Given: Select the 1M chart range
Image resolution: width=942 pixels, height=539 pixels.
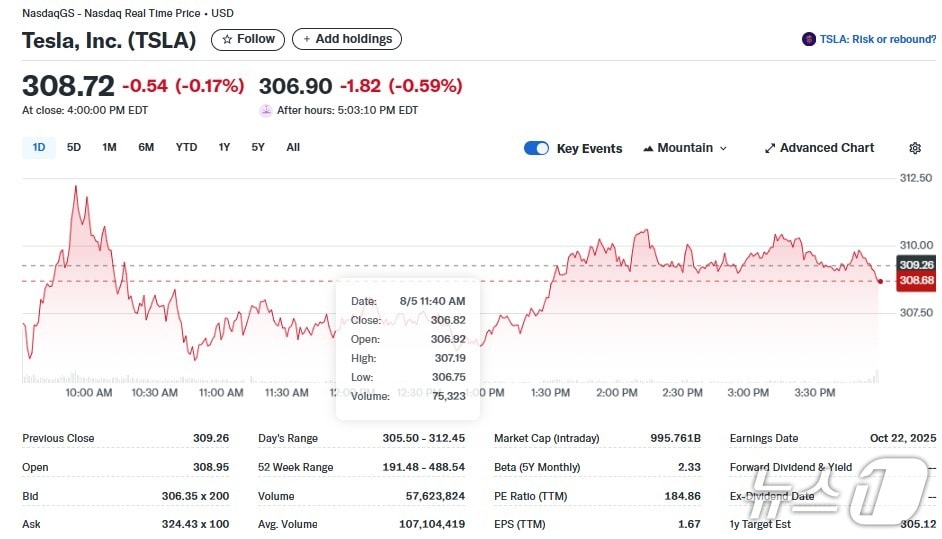Looking at the screenshot, I should 109,147.
